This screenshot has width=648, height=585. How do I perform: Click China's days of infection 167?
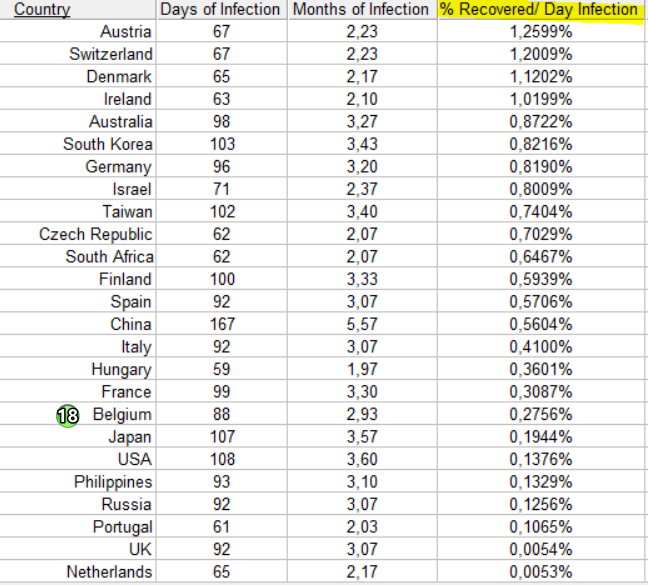pos(222,324)
